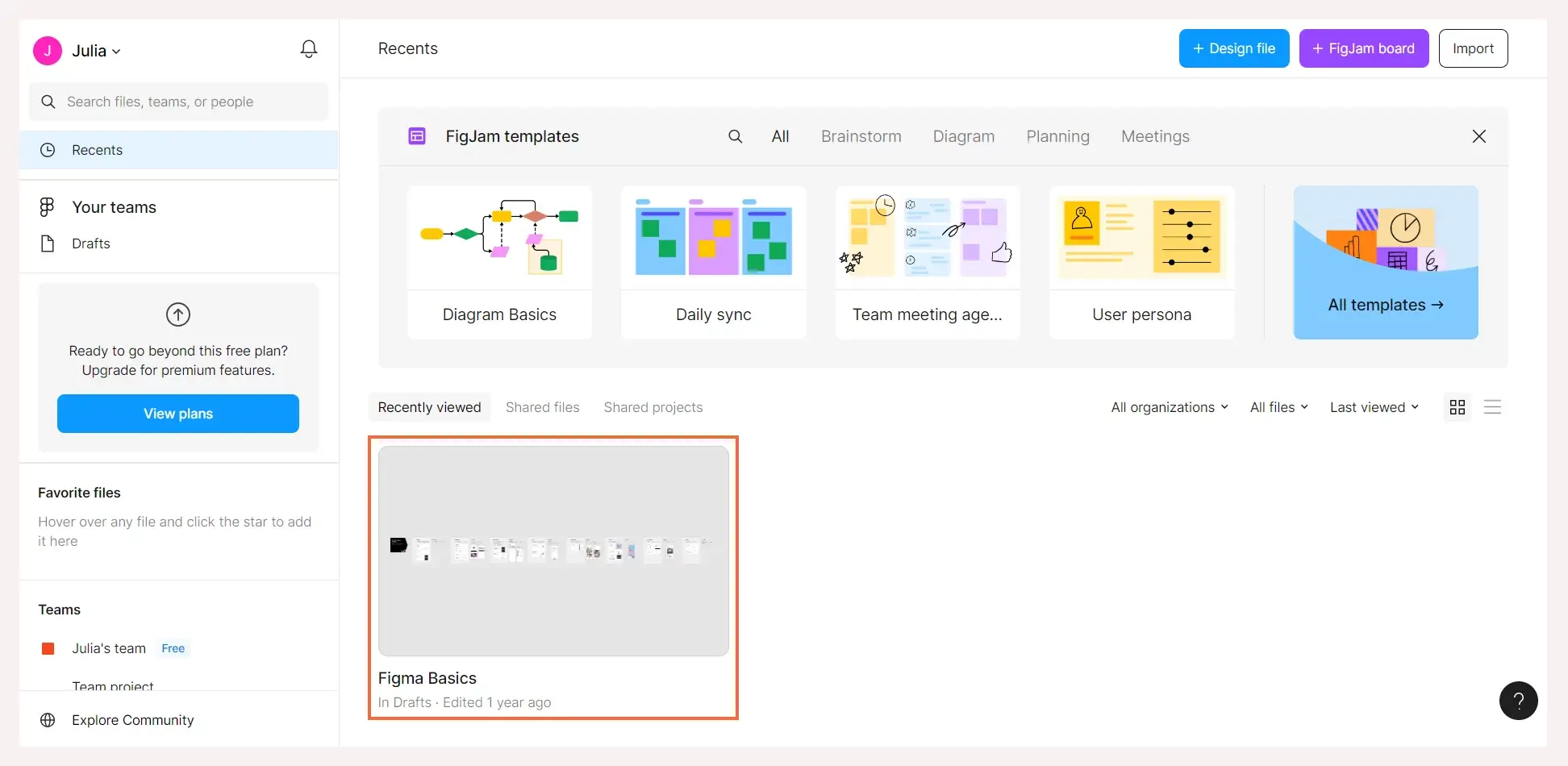1568x766 pixels.
Task: Open the Diagram Basics template
Action: pos(500,262)
